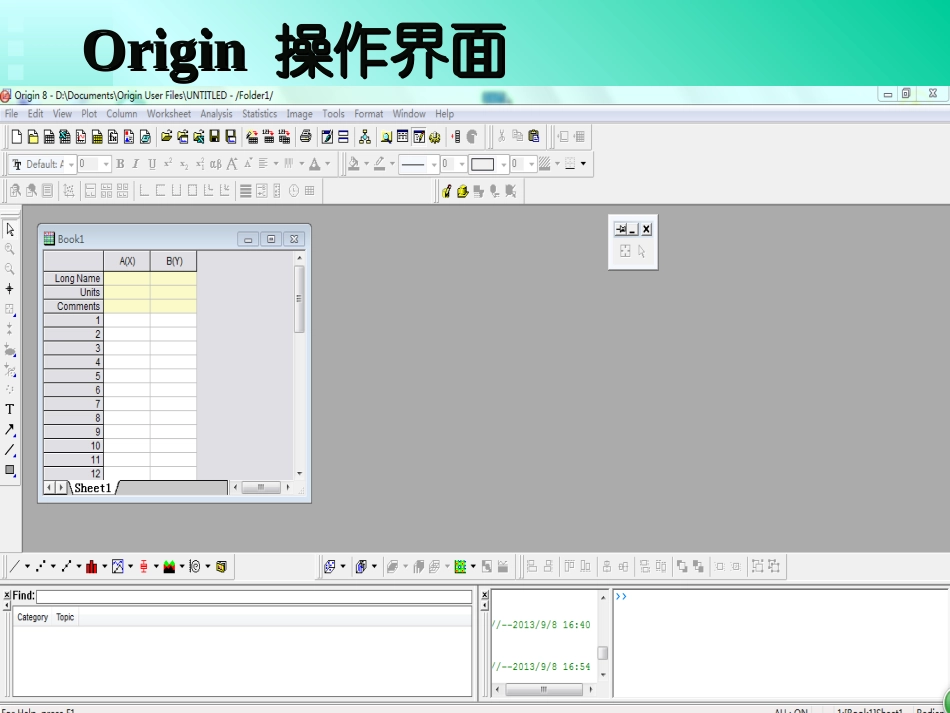Toggle Greek (αβ) font mode
The image size is (950, 713).
(216, 164)
